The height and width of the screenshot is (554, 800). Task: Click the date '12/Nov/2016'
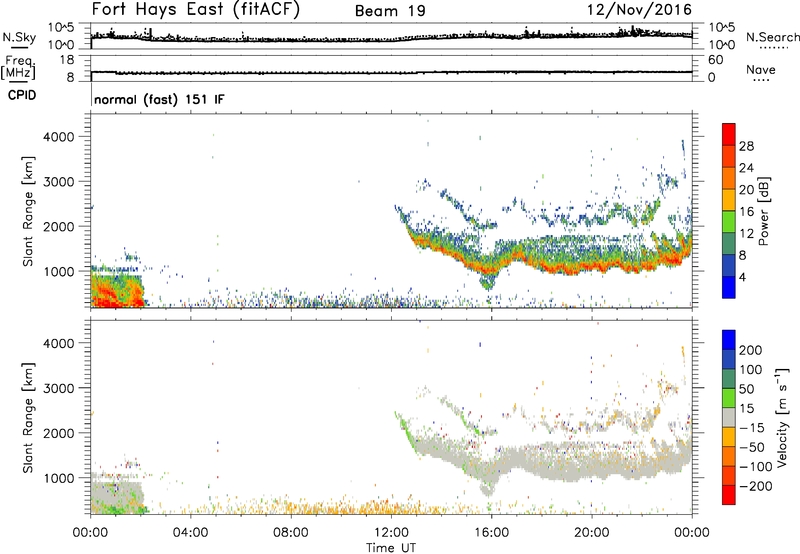coord(639,9)
